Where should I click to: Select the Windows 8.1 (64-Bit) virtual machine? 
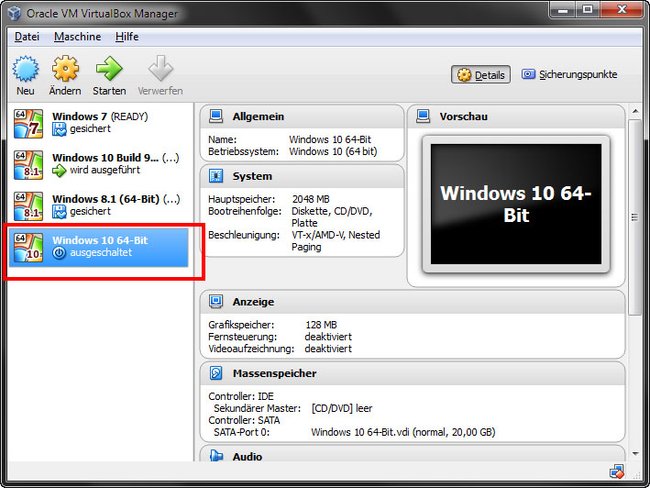99,206
